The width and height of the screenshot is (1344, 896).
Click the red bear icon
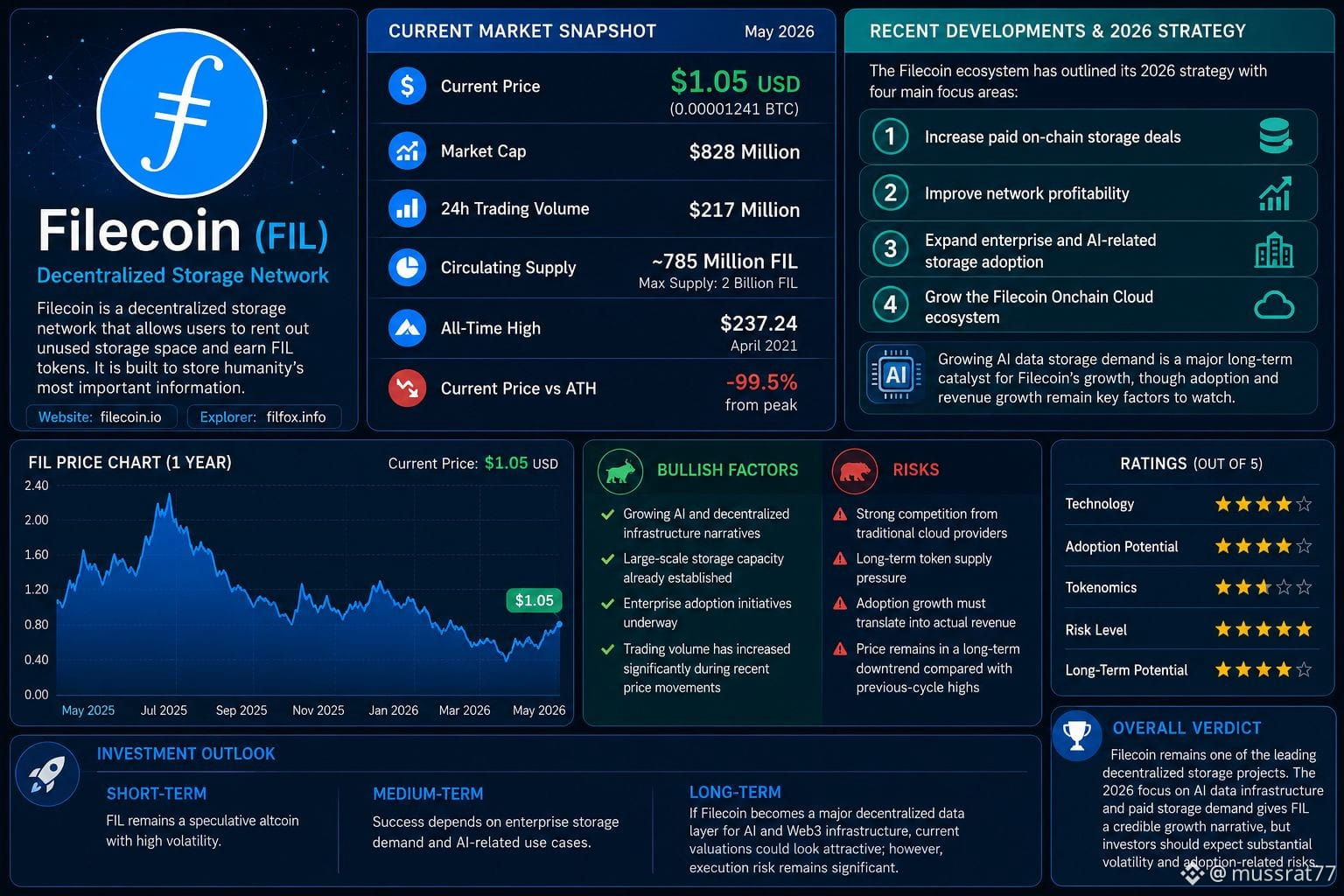[x=854, y=471]
